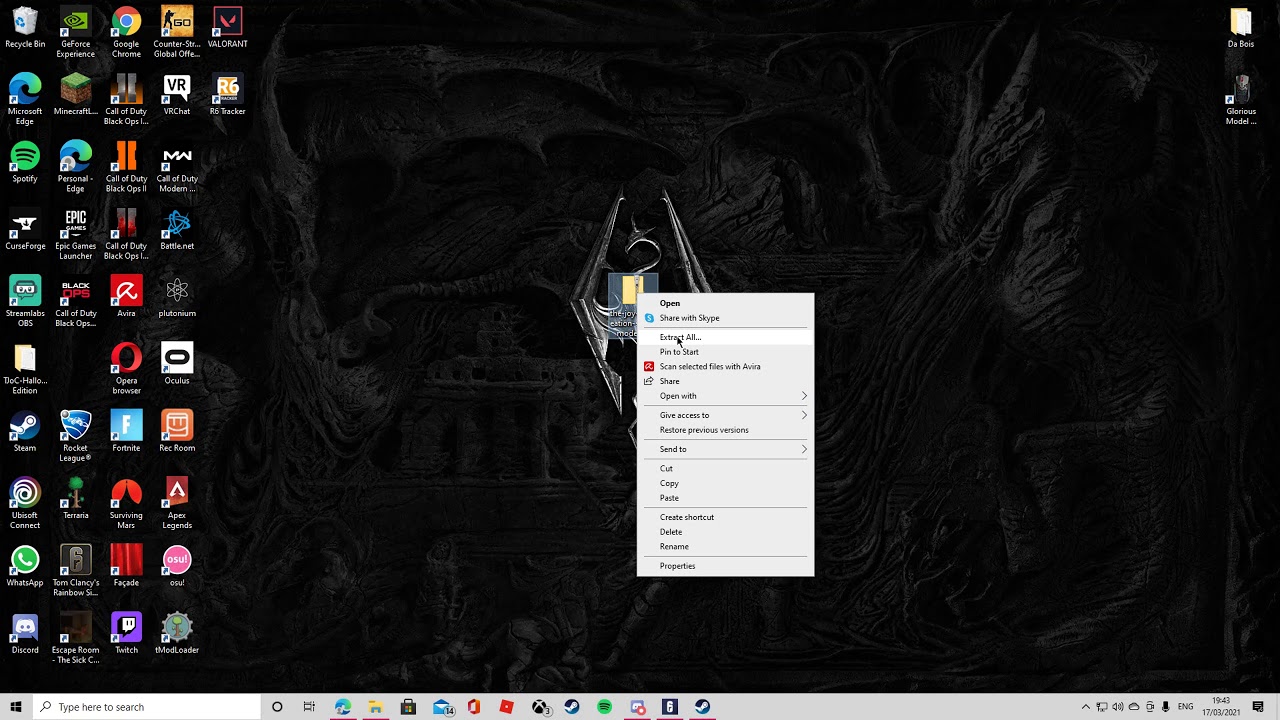This screenshot has width=1280, height=720.
Task: Click the Terraria desktop icon
Action: [x=75, y=498]
